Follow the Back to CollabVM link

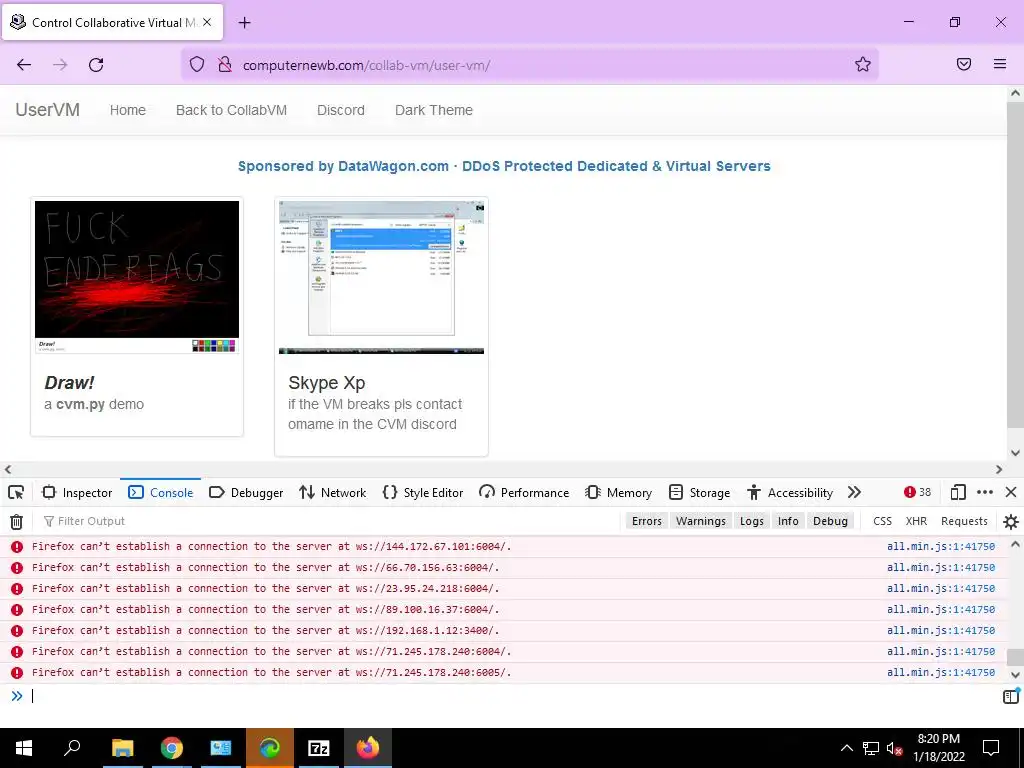pos(231,110)
